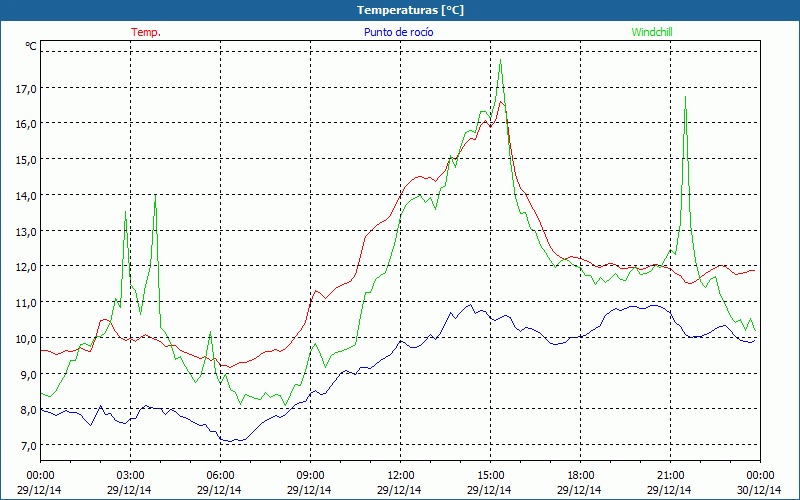Click the 21:00 time axis label

click(x=670, y=476)
